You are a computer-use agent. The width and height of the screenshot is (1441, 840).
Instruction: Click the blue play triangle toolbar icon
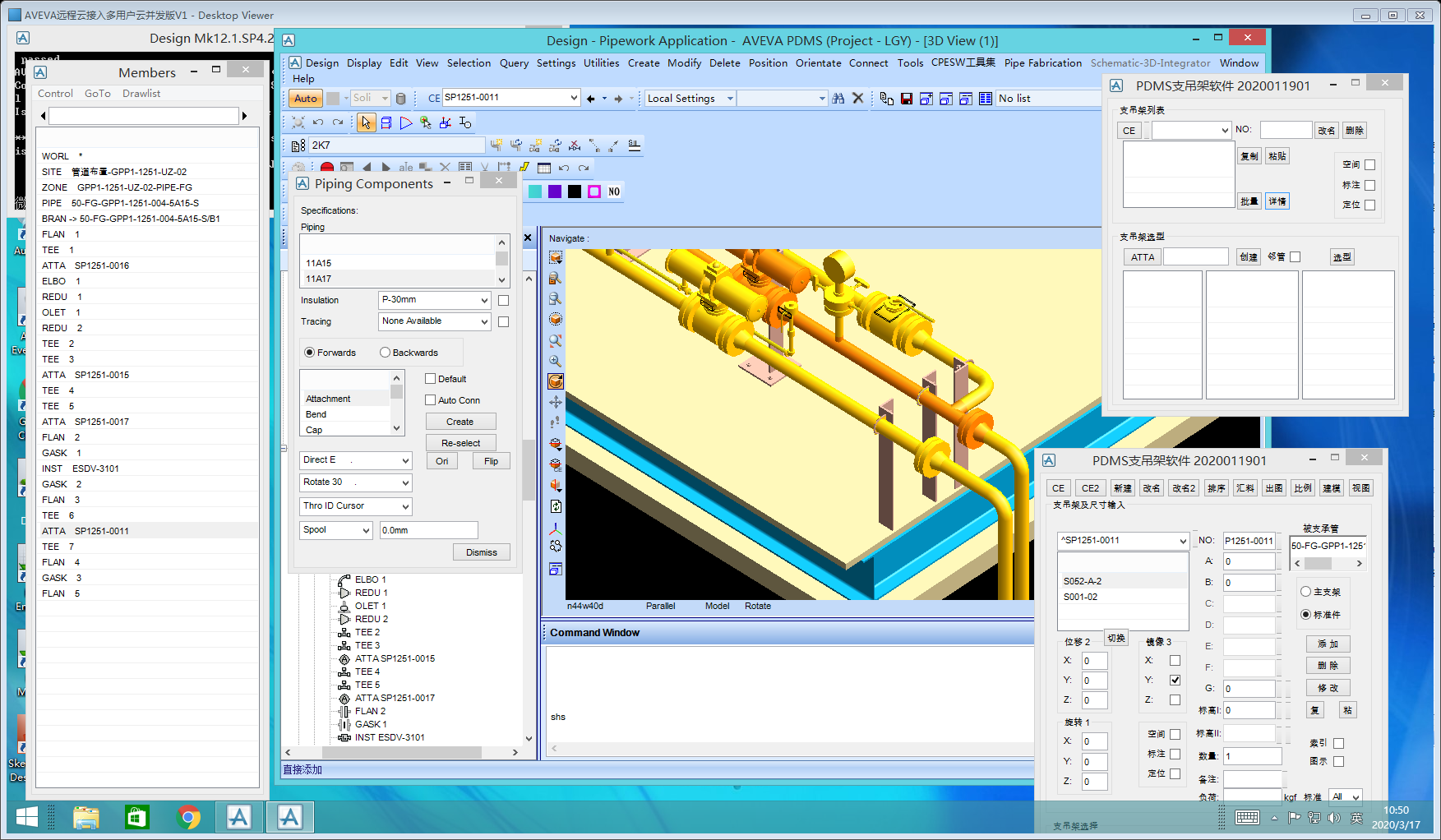[406, 122]
